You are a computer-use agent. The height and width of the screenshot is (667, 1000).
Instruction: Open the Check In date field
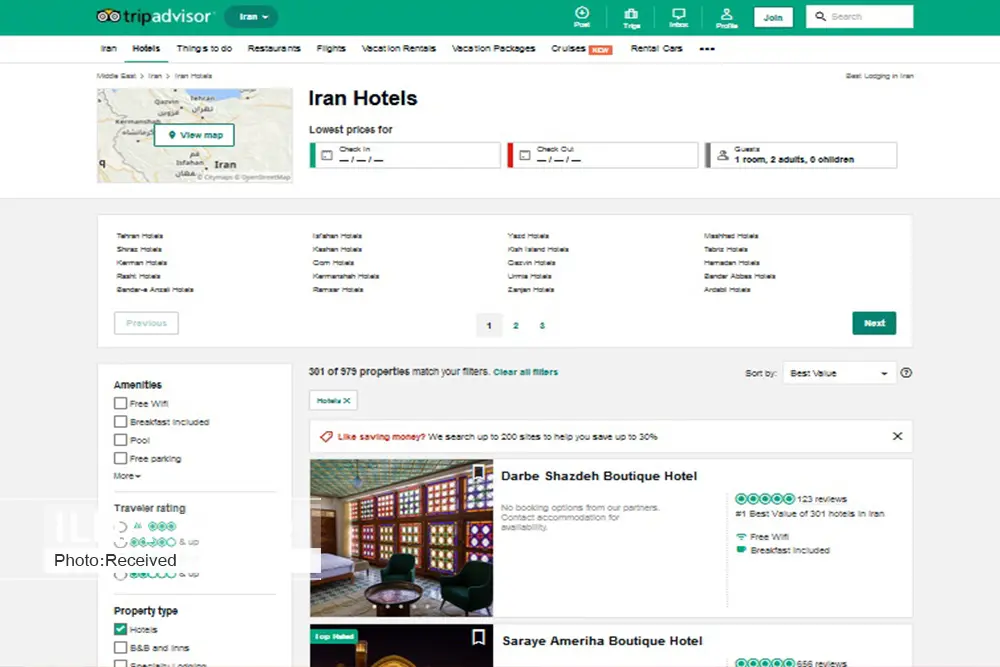[x=405, y=155]
